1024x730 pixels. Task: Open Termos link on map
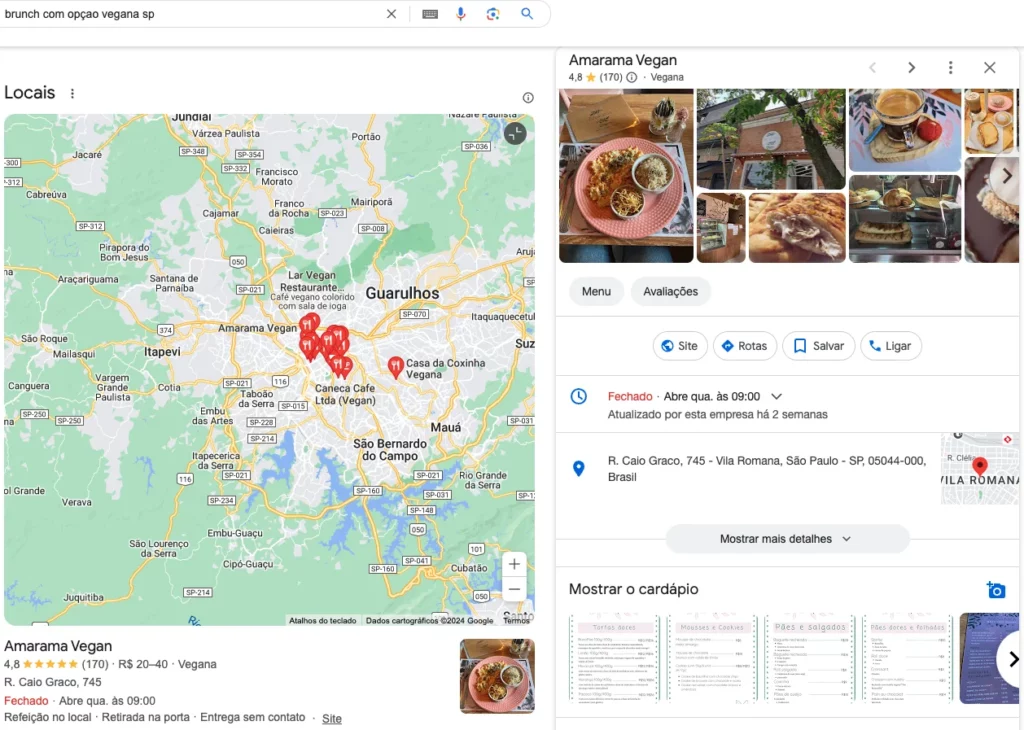517,620
